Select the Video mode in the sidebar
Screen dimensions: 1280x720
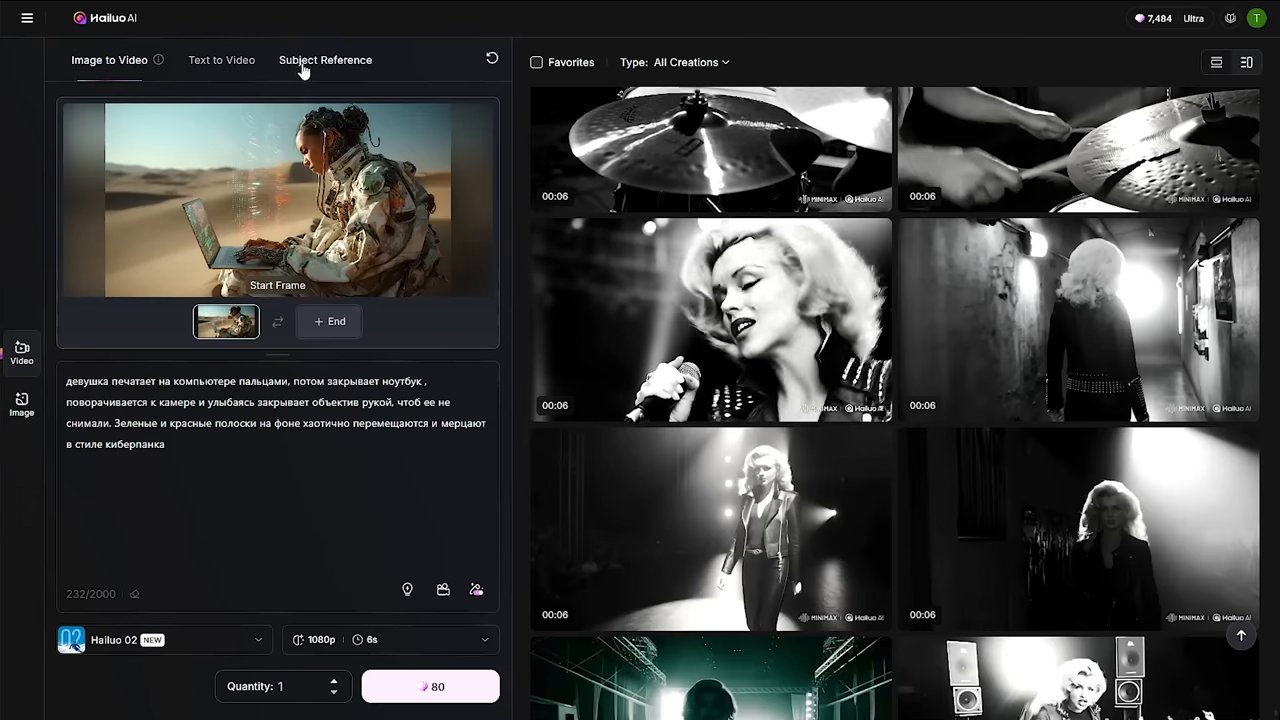point(22,353)
